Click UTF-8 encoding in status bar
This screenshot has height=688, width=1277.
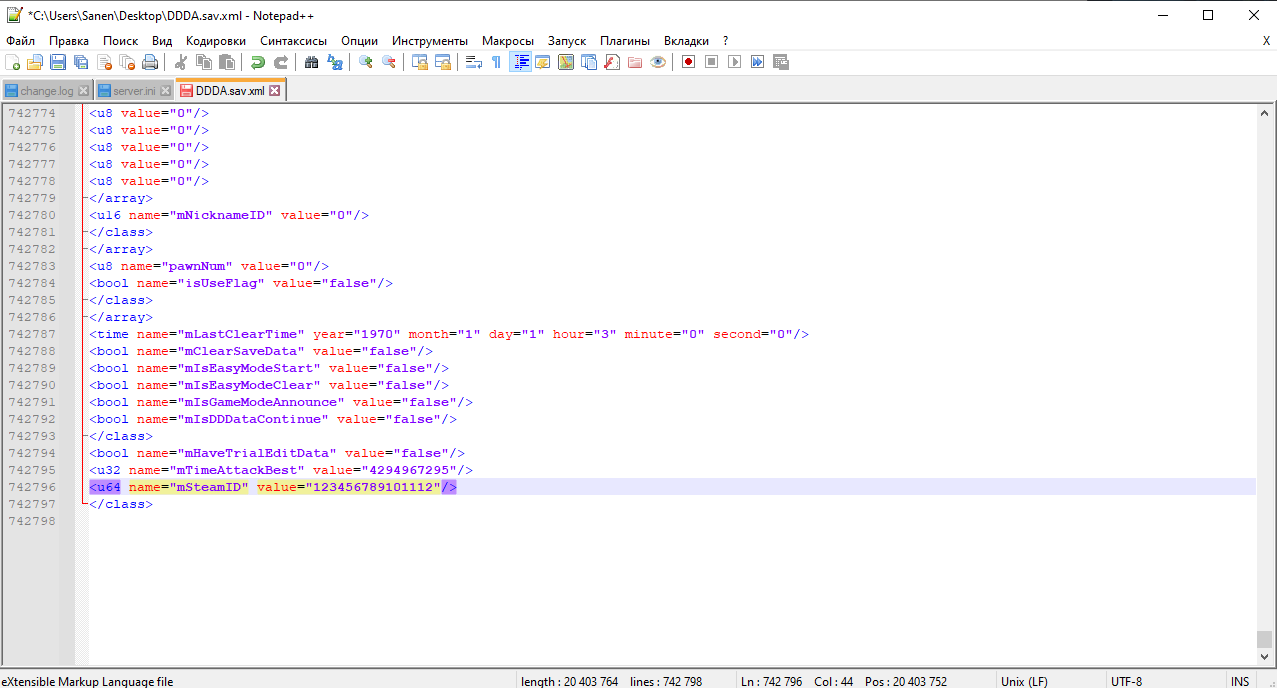click(1125, 681)
